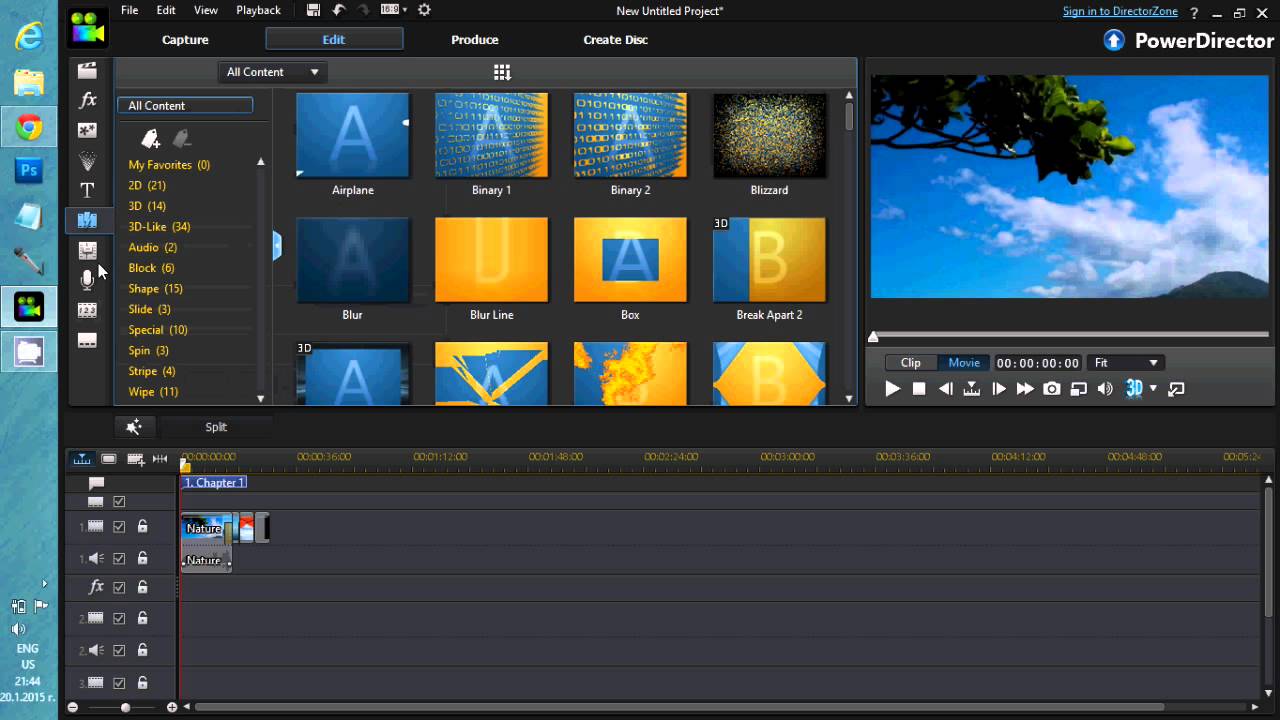Open the Particle Room icon

click(x=88, y=160)
